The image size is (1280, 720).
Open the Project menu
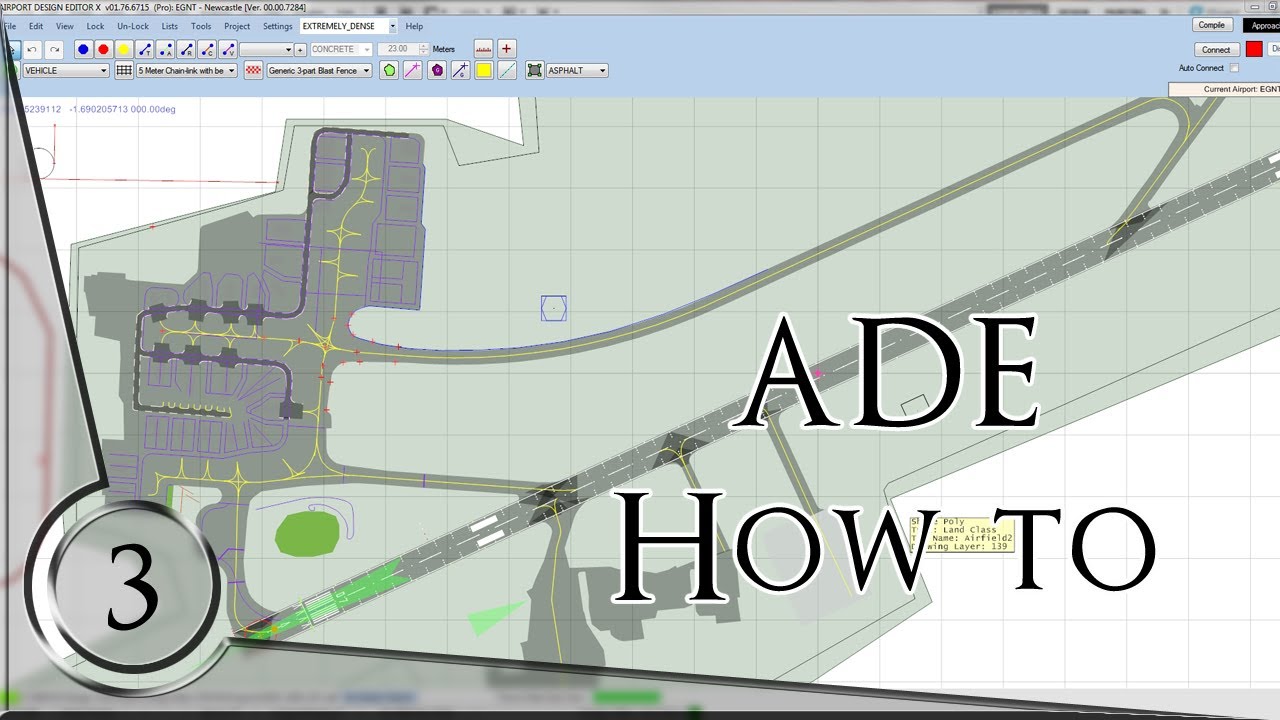[x=237, y=26]
